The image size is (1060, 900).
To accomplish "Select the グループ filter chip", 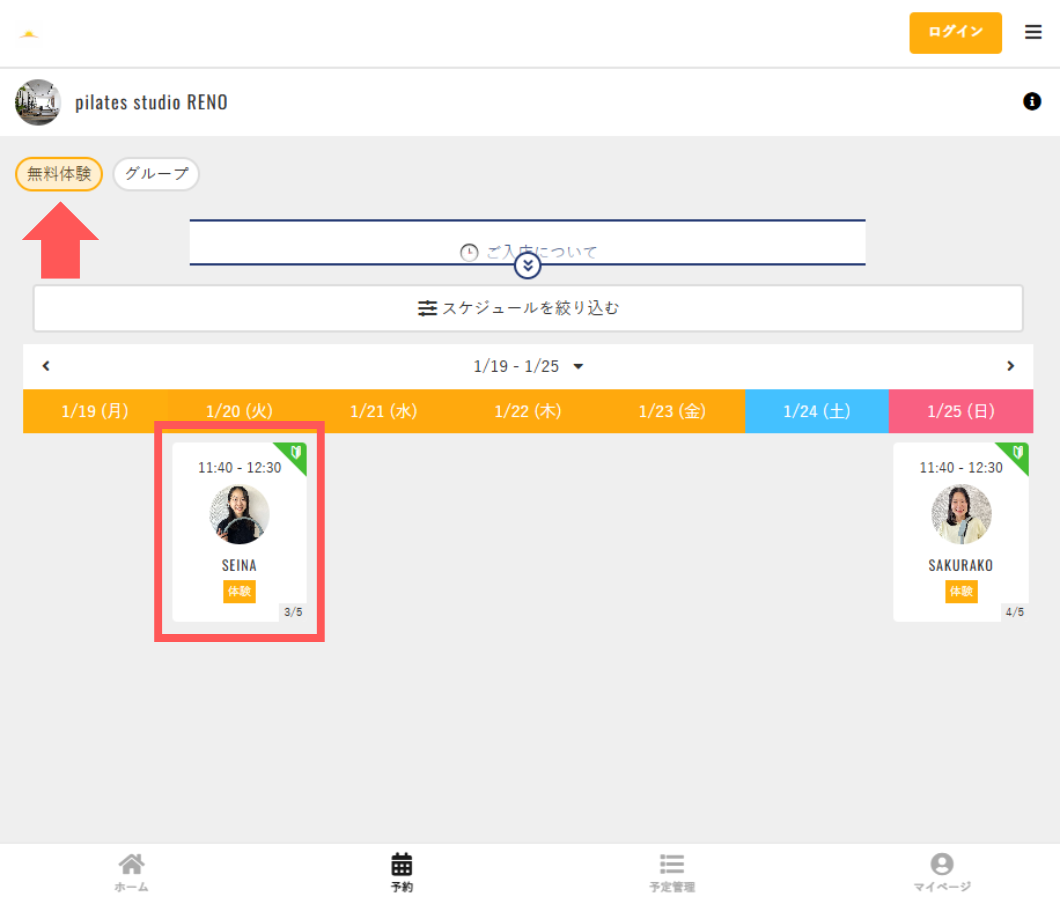I will tap(156, 174).
